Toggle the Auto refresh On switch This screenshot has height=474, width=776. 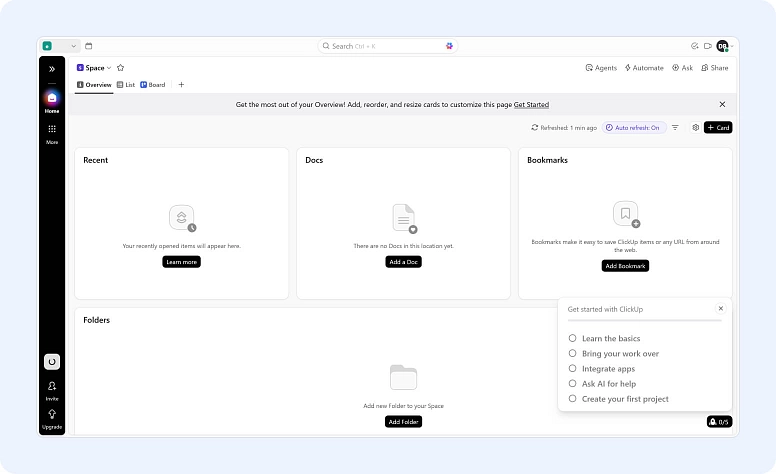pos(634,128)
